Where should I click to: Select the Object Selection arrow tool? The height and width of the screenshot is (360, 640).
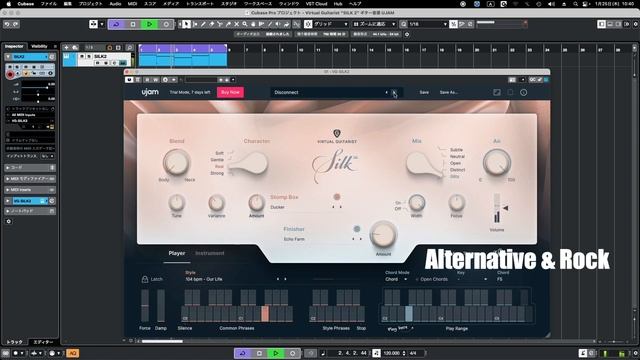(186, 24)
